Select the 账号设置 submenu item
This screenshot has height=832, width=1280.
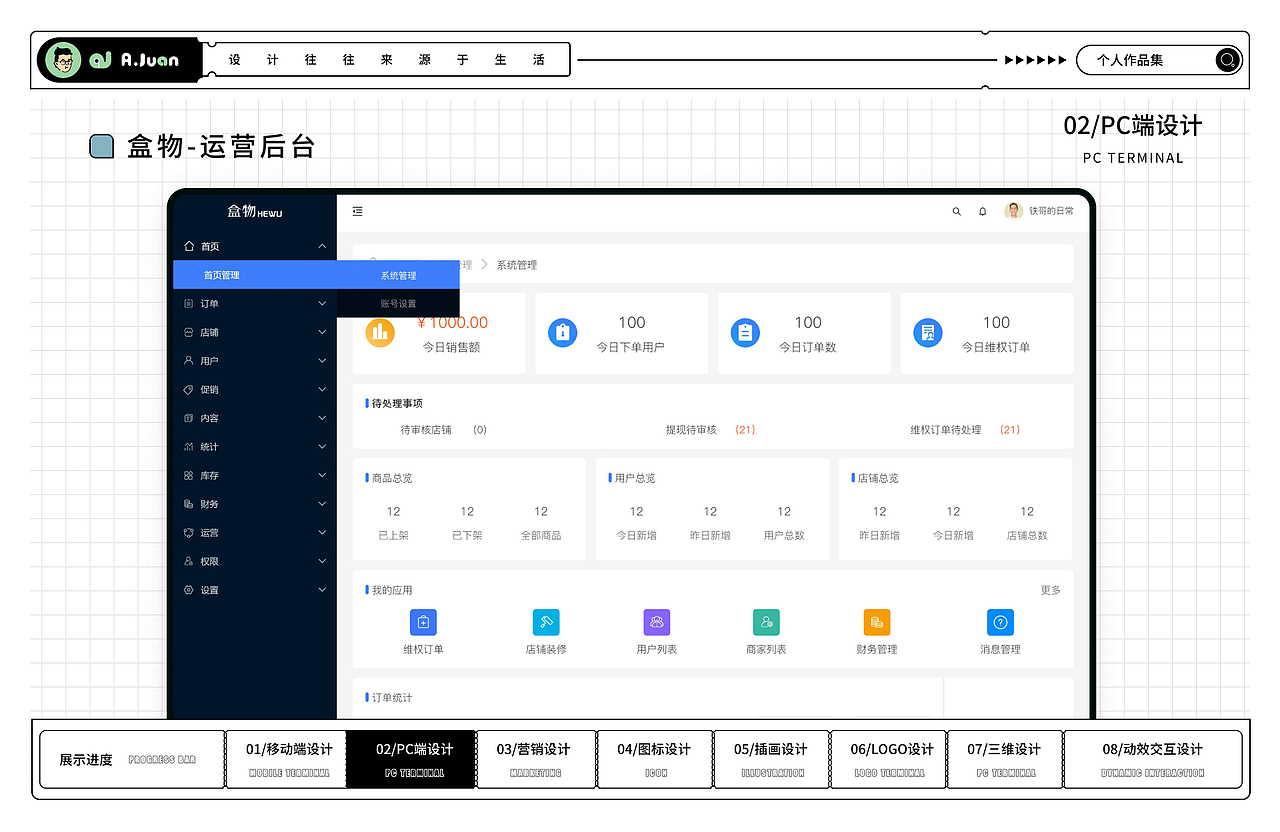click(x=397, y=302)
